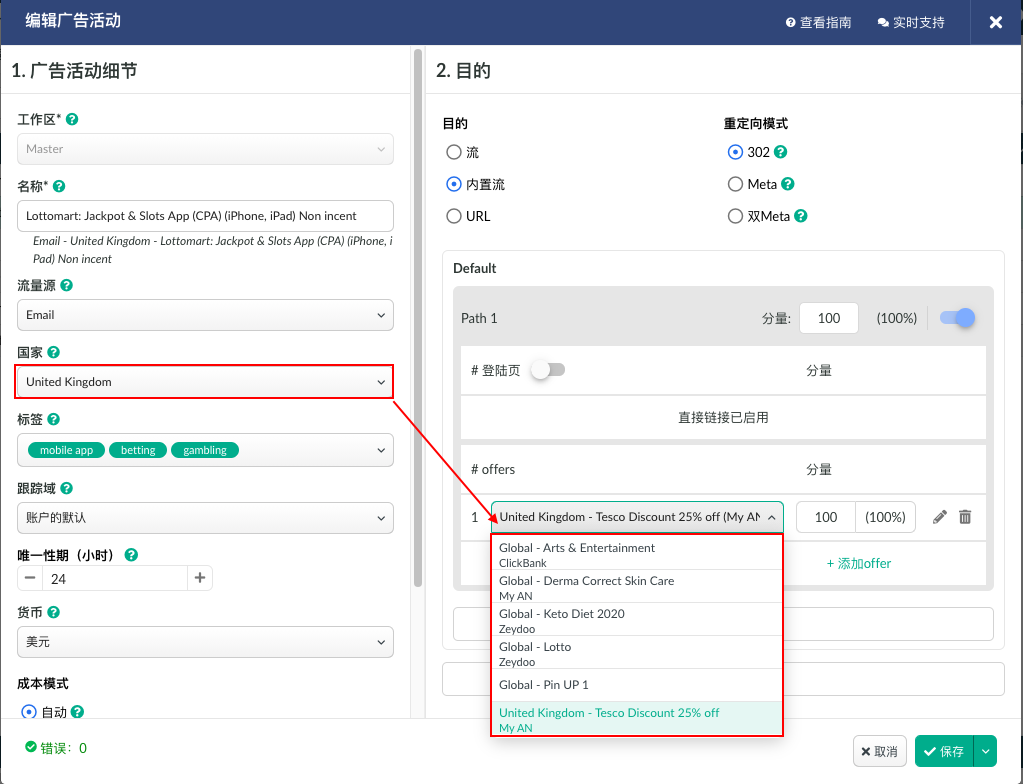The image size is (1023, 784).
Task: Click the uniqueness period value 24
Action: (x=115, y=579)
